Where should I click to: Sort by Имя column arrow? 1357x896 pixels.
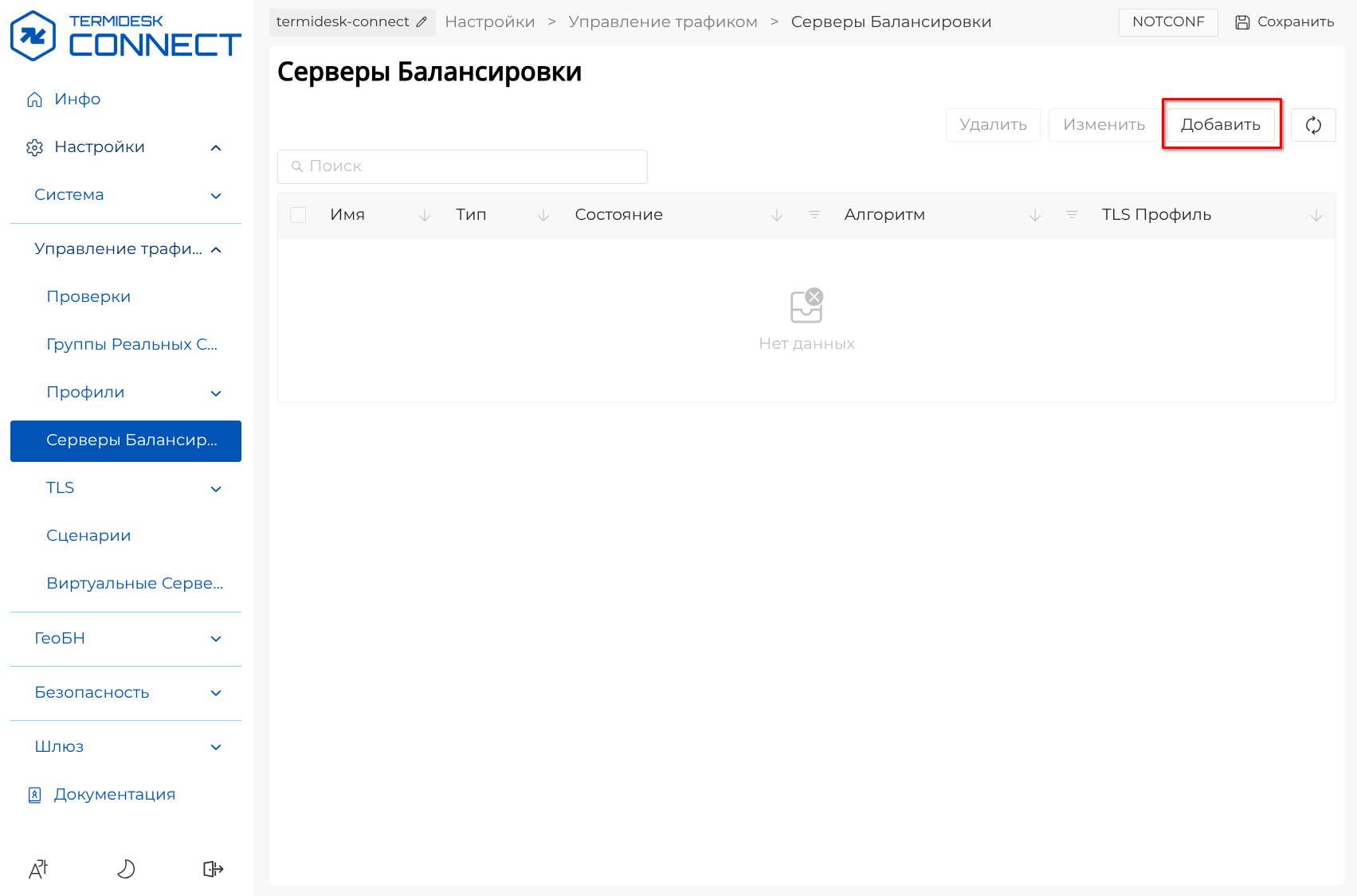(x=425, y=215)
